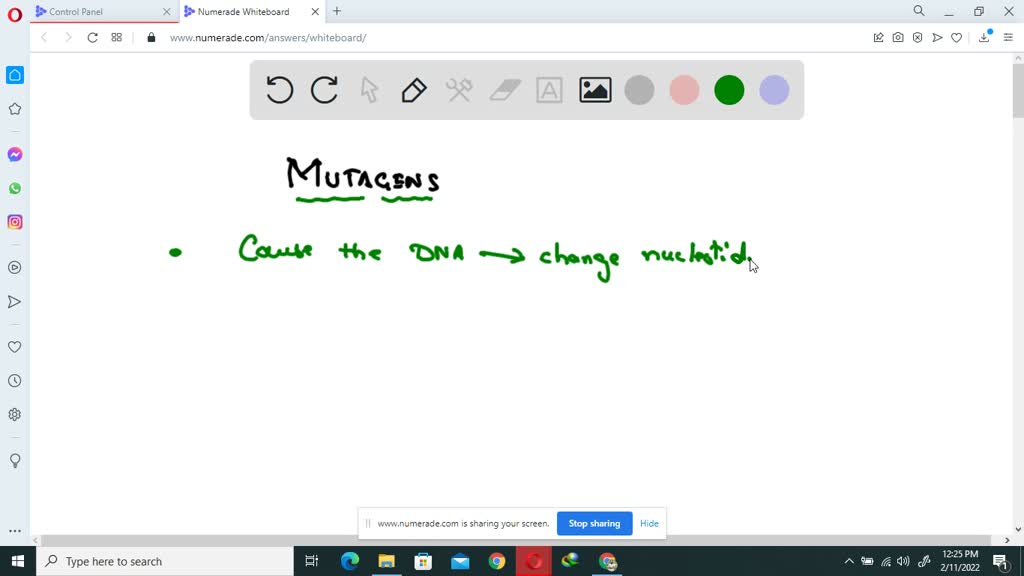
Task: Select the Pen tool
Action: tap(414, 90)
